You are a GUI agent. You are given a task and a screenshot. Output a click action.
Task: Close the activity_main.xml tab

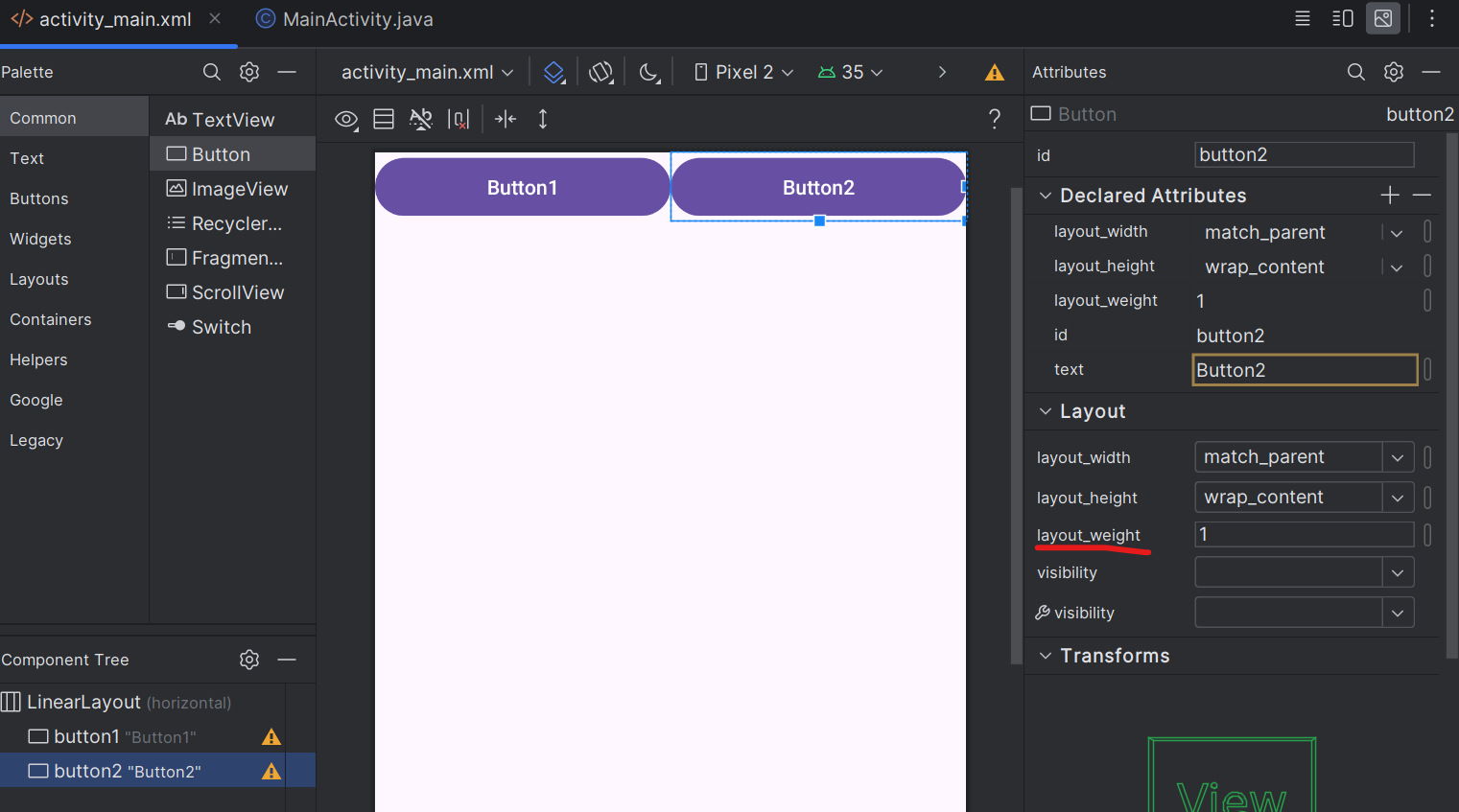click(215, 18)
